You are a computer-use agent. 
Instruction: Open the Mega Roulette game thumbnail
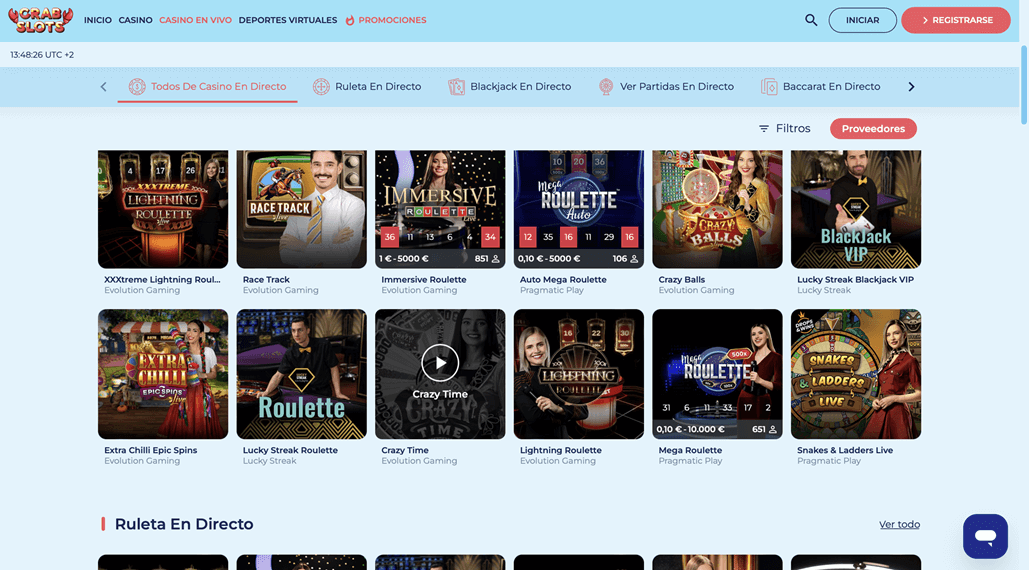pos(717,374)
